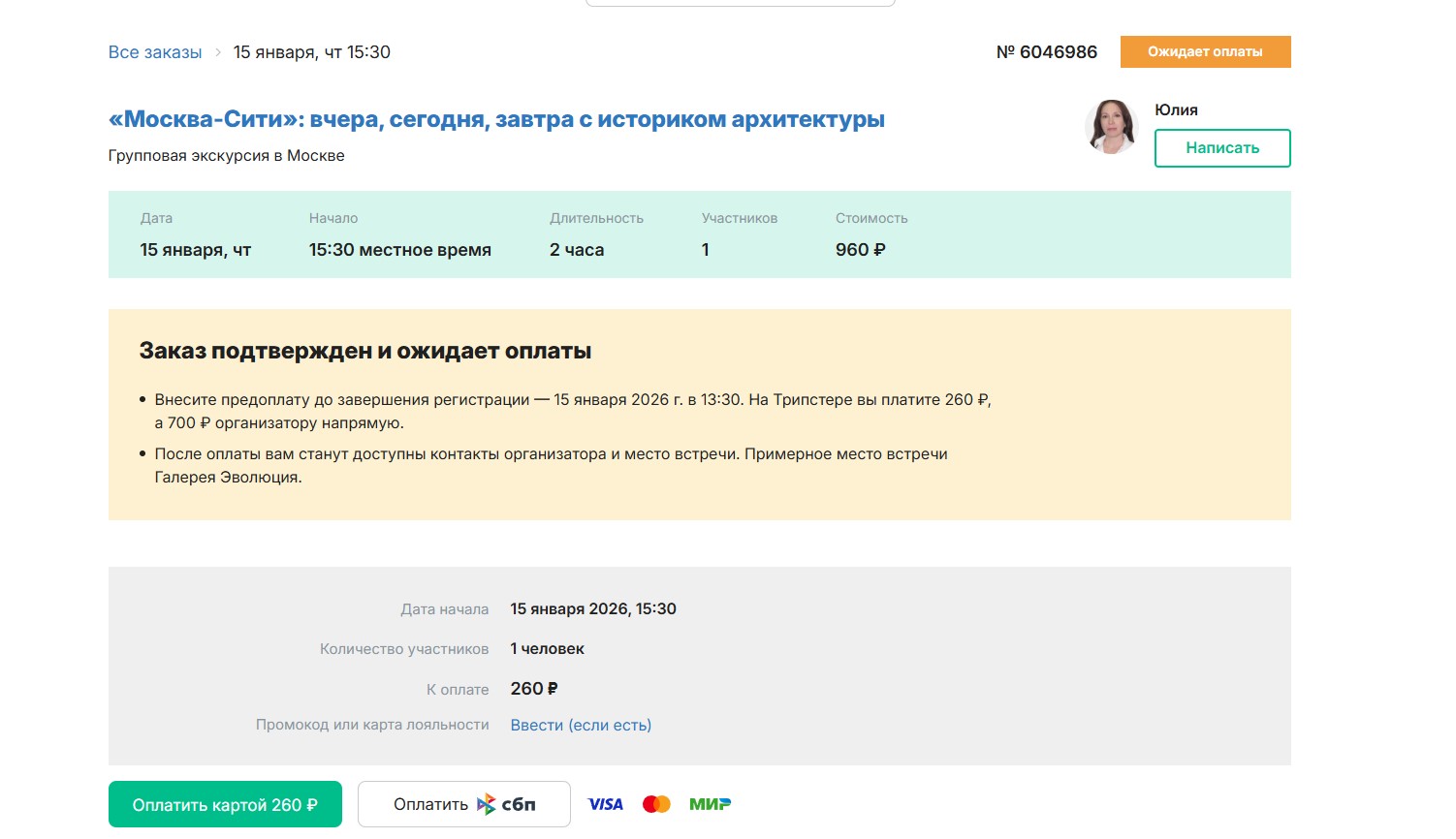Click the 960 ₽ cost value
Viewport: 1456px width, 839px height.
pos(860,250)
